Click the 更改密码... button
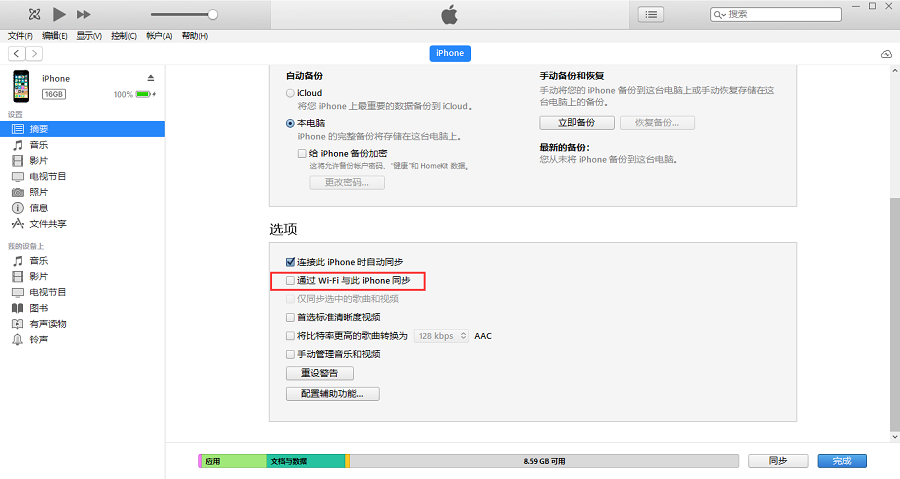 [x=347, y=182]
